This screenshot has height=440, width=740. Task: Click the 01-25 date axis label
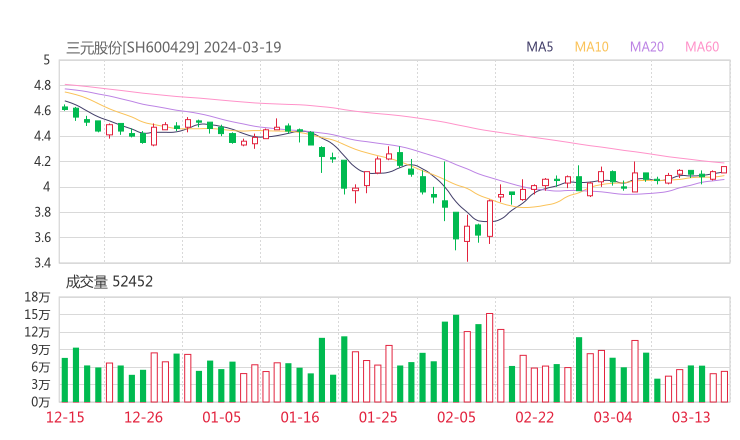(378, 417)
